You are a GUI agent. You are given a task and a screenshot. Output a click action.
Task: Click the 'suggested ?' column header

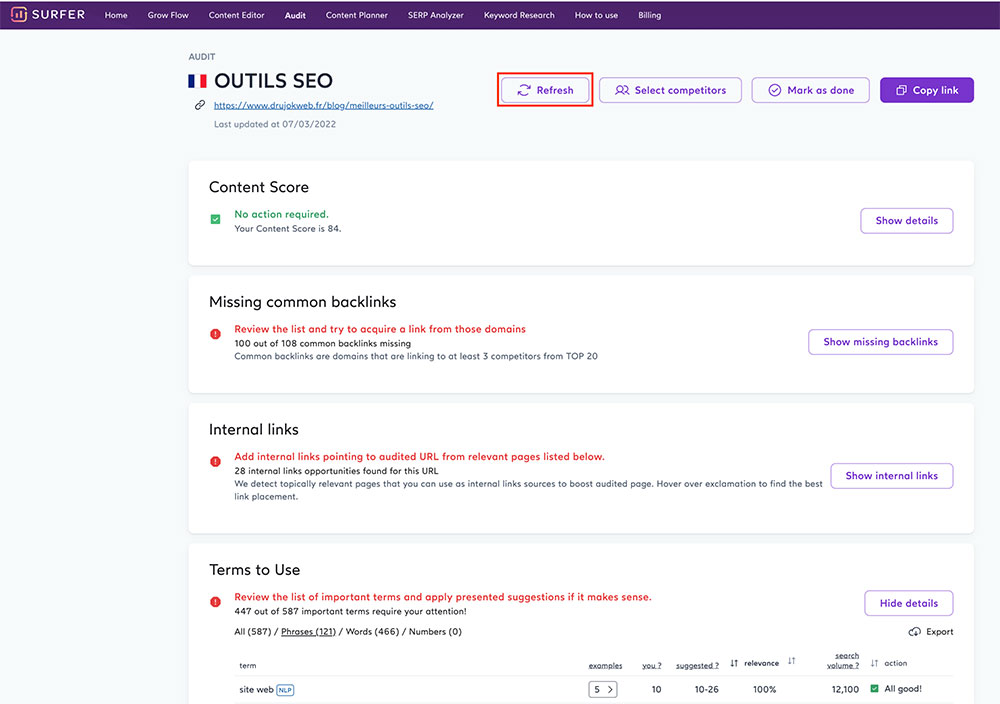pos(697,666)
